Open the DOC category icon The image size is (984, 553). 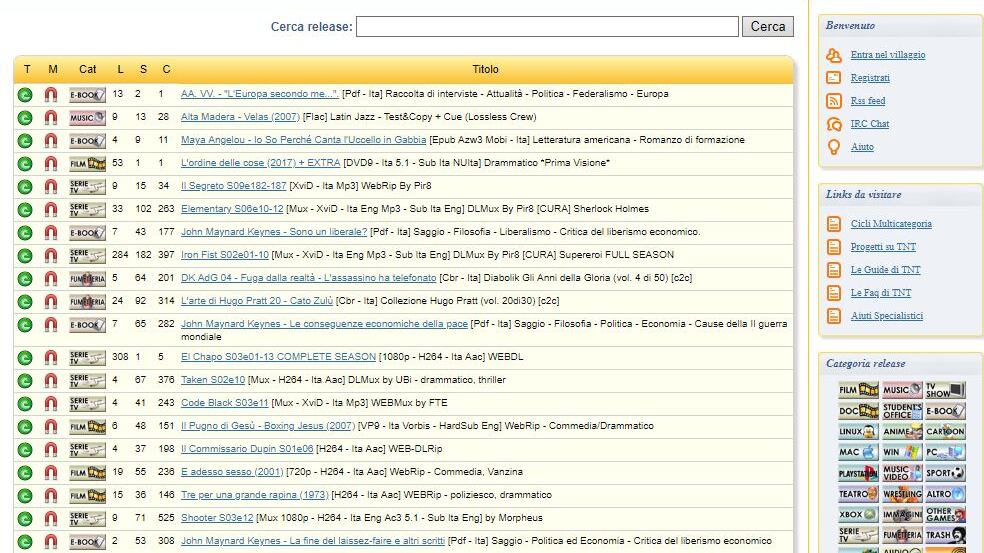[x=858, y=411]
